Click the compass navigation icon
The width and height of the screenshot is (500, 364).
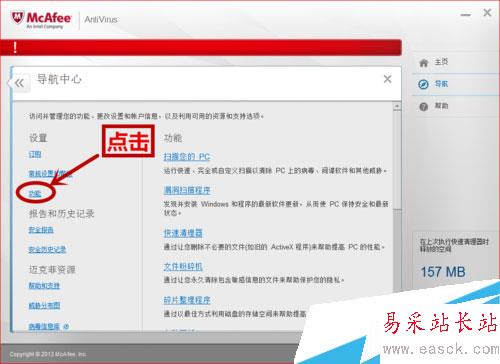(x=423, y=84)
